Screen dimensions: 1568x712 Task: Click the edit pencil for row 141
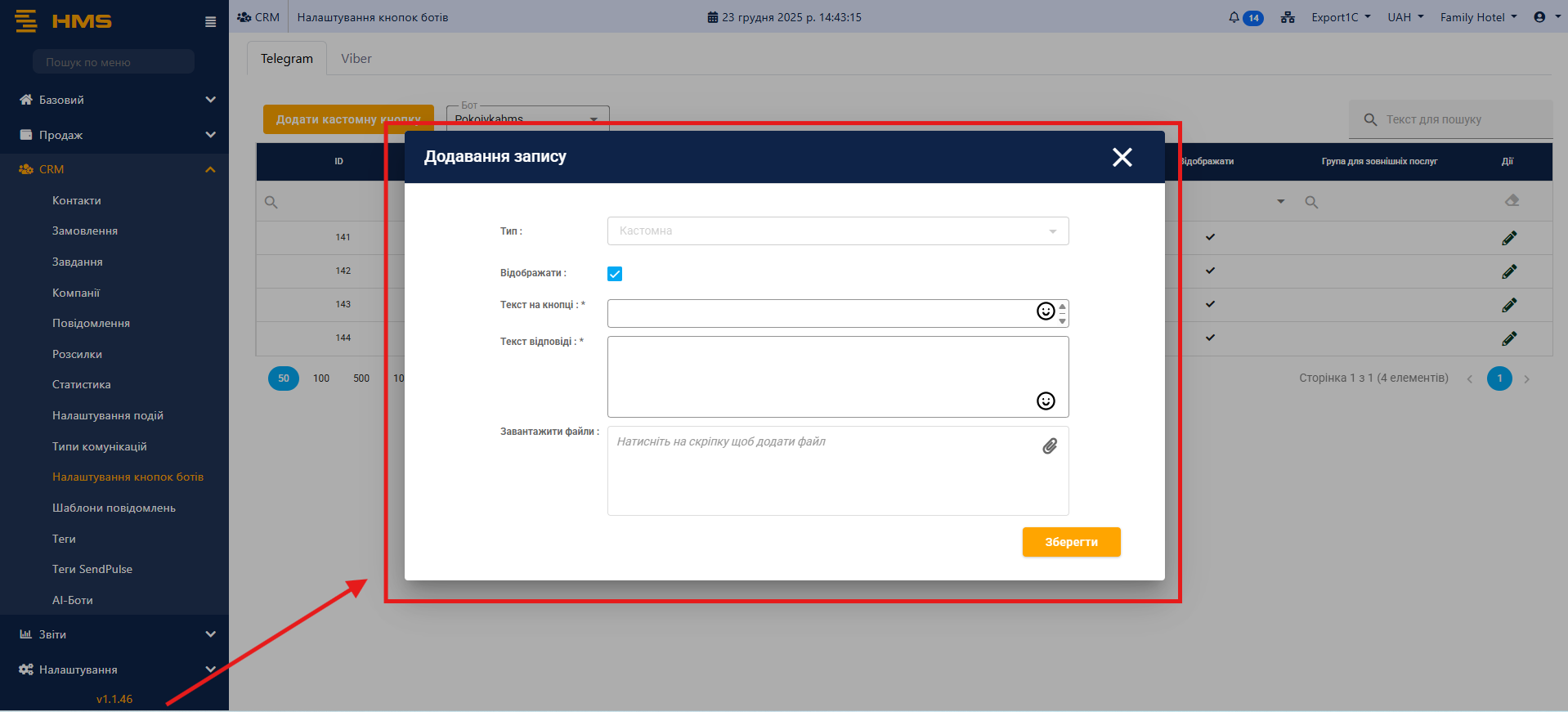click(x=1509, y=238)
